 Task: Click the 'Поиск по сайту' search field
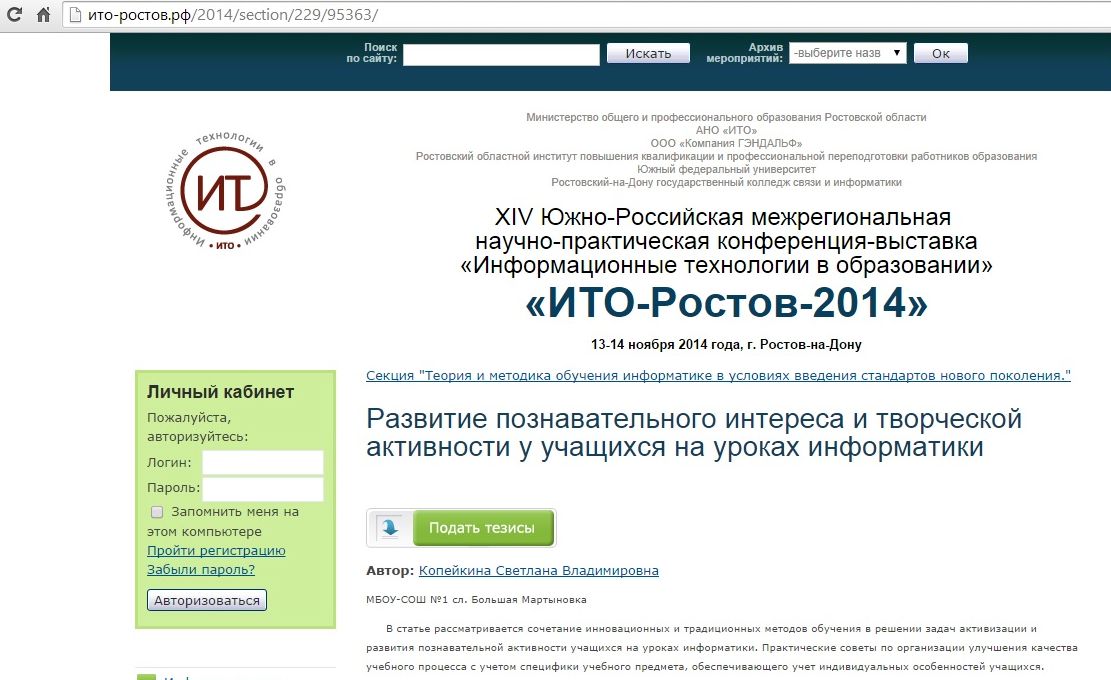500,54
